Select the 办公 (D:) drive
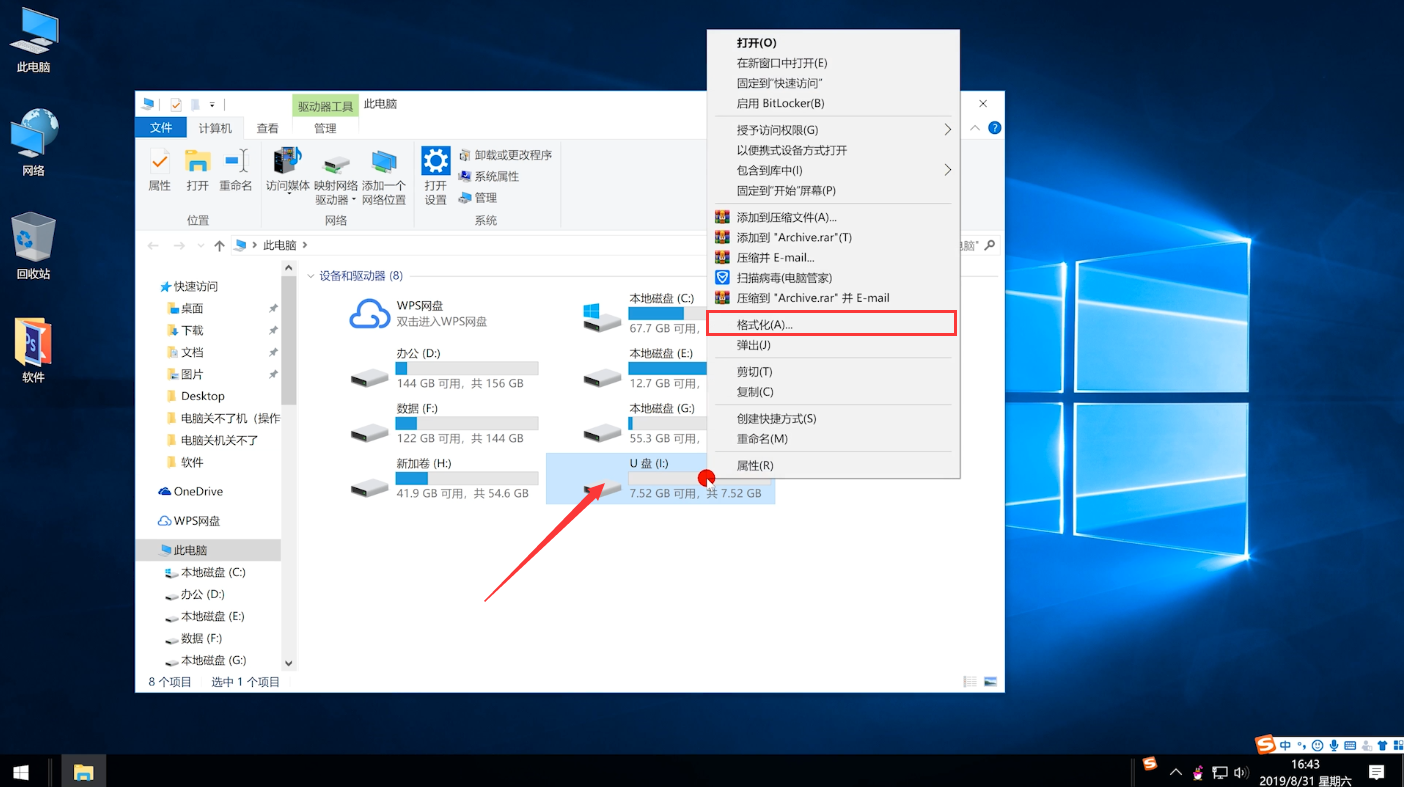Viewport: 1404px width, 787px height. coord(444,369)
